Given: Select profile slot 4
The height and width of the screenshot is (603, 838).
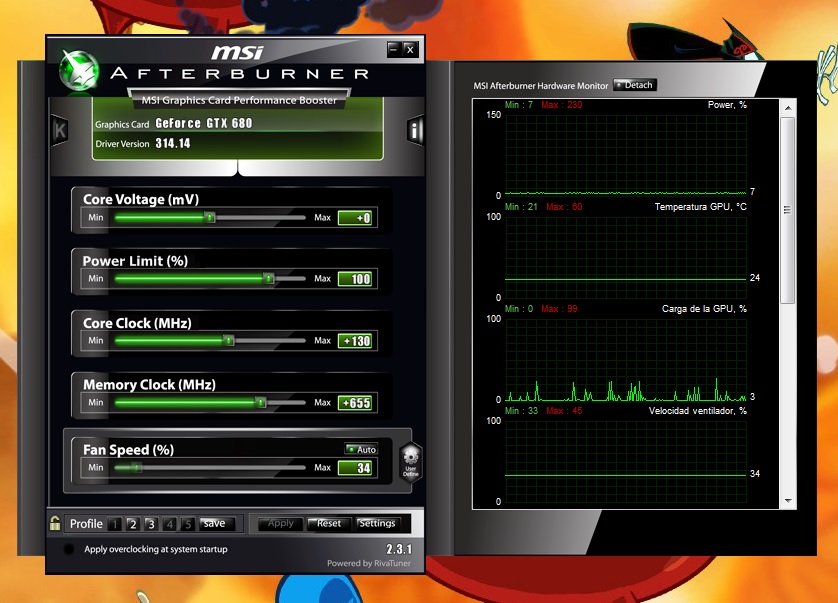Looking at the screenshot, I should pos(169,524).
